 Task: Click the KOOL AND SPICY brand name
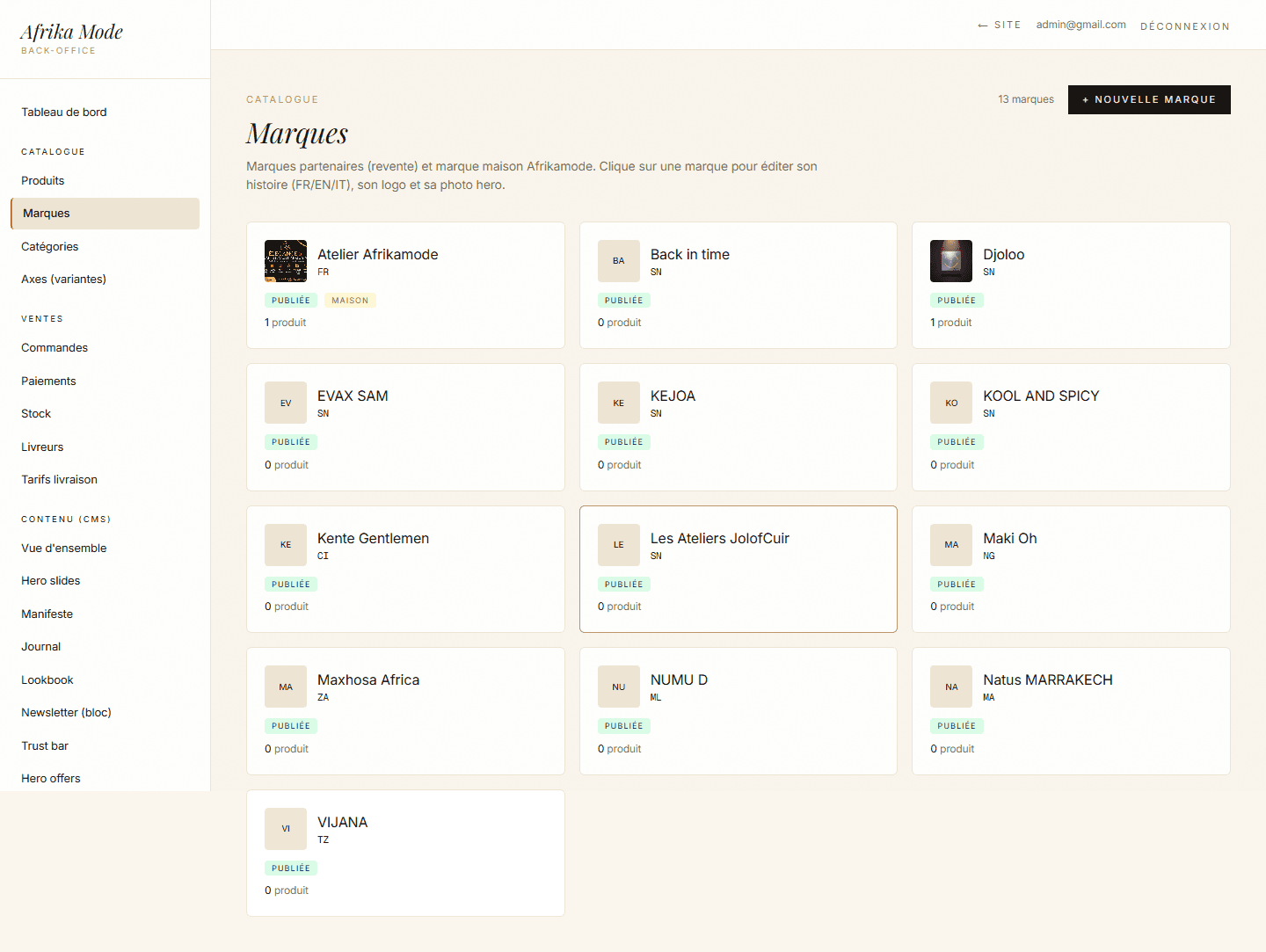click(1041, 396)
